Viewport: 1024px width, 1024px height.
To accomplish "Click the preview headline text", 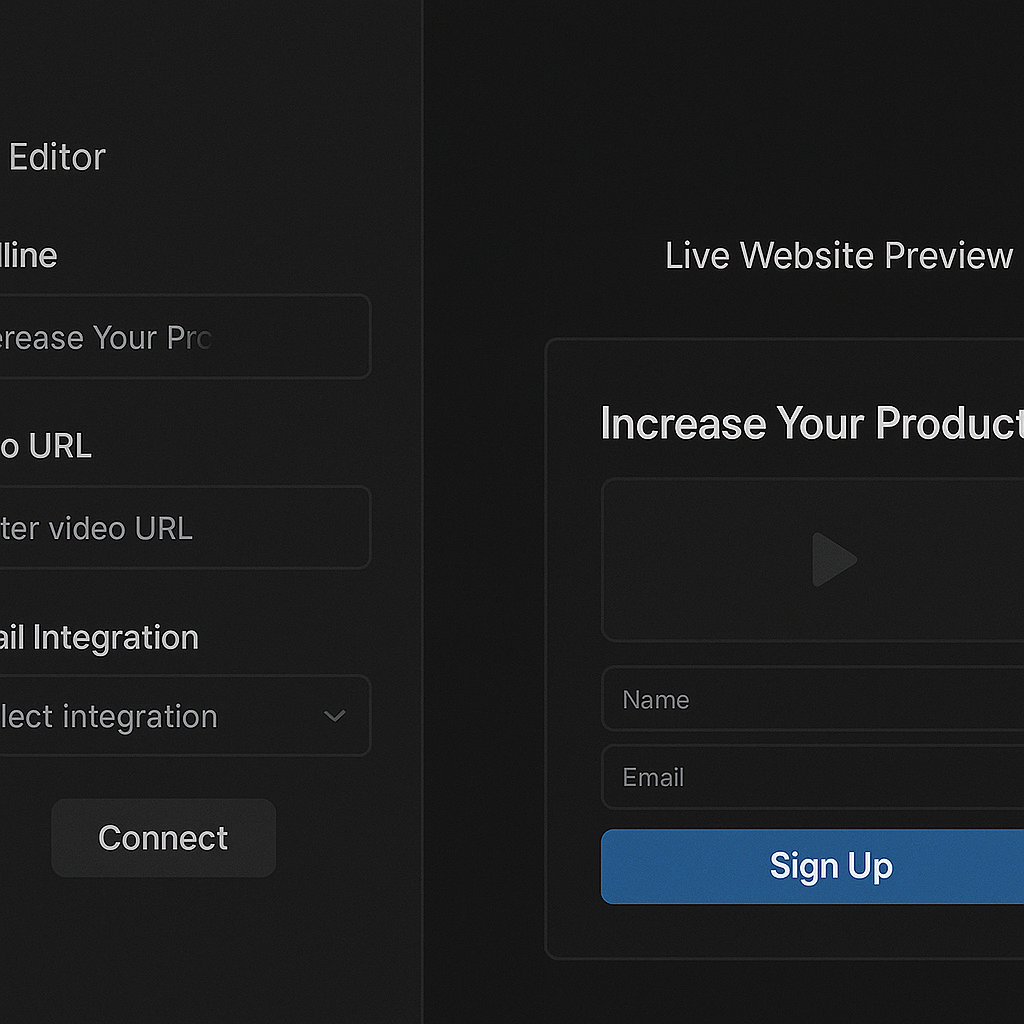I will [810, 424].
